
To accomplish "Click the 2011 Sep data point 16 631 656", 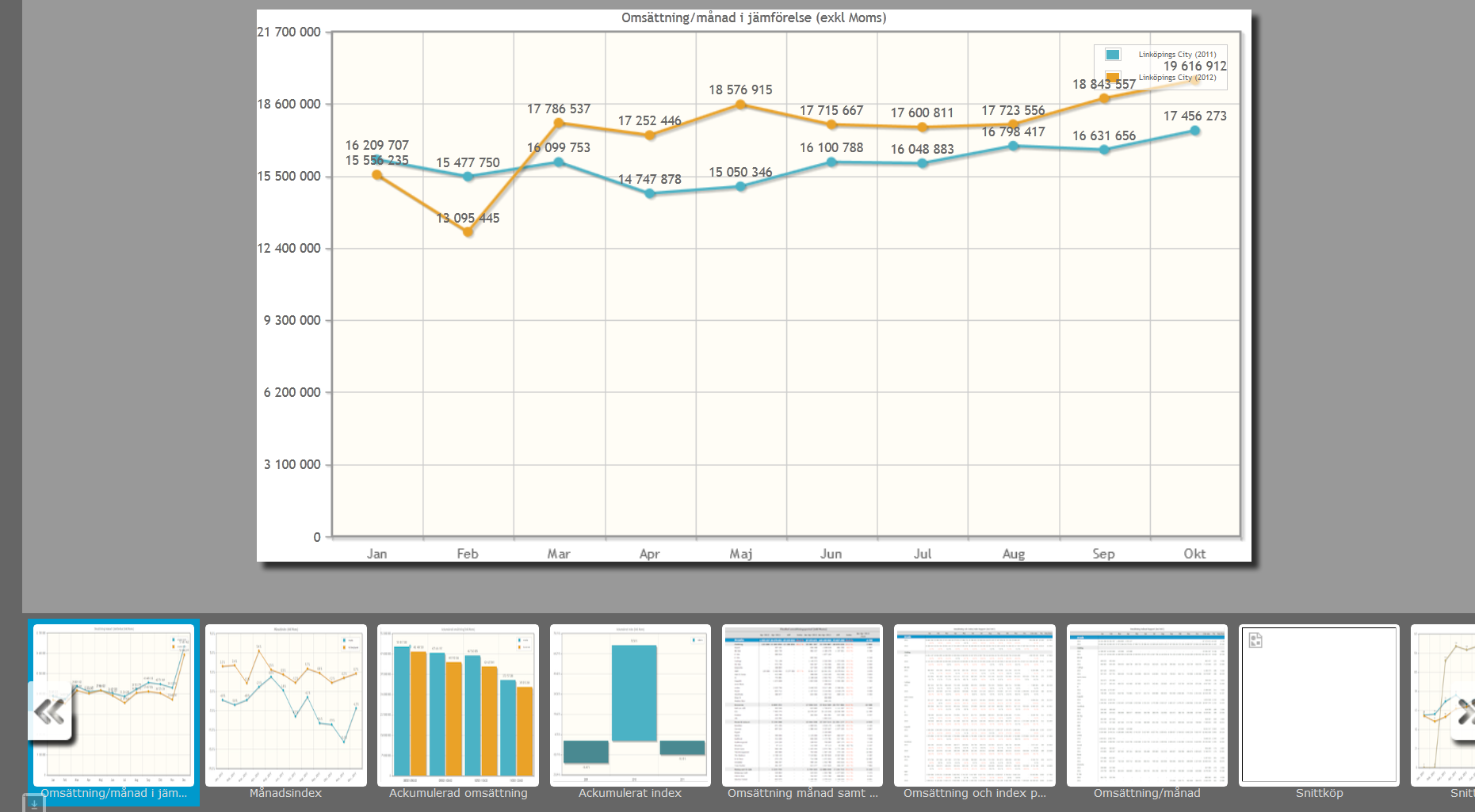I will tap(1104, 150).
